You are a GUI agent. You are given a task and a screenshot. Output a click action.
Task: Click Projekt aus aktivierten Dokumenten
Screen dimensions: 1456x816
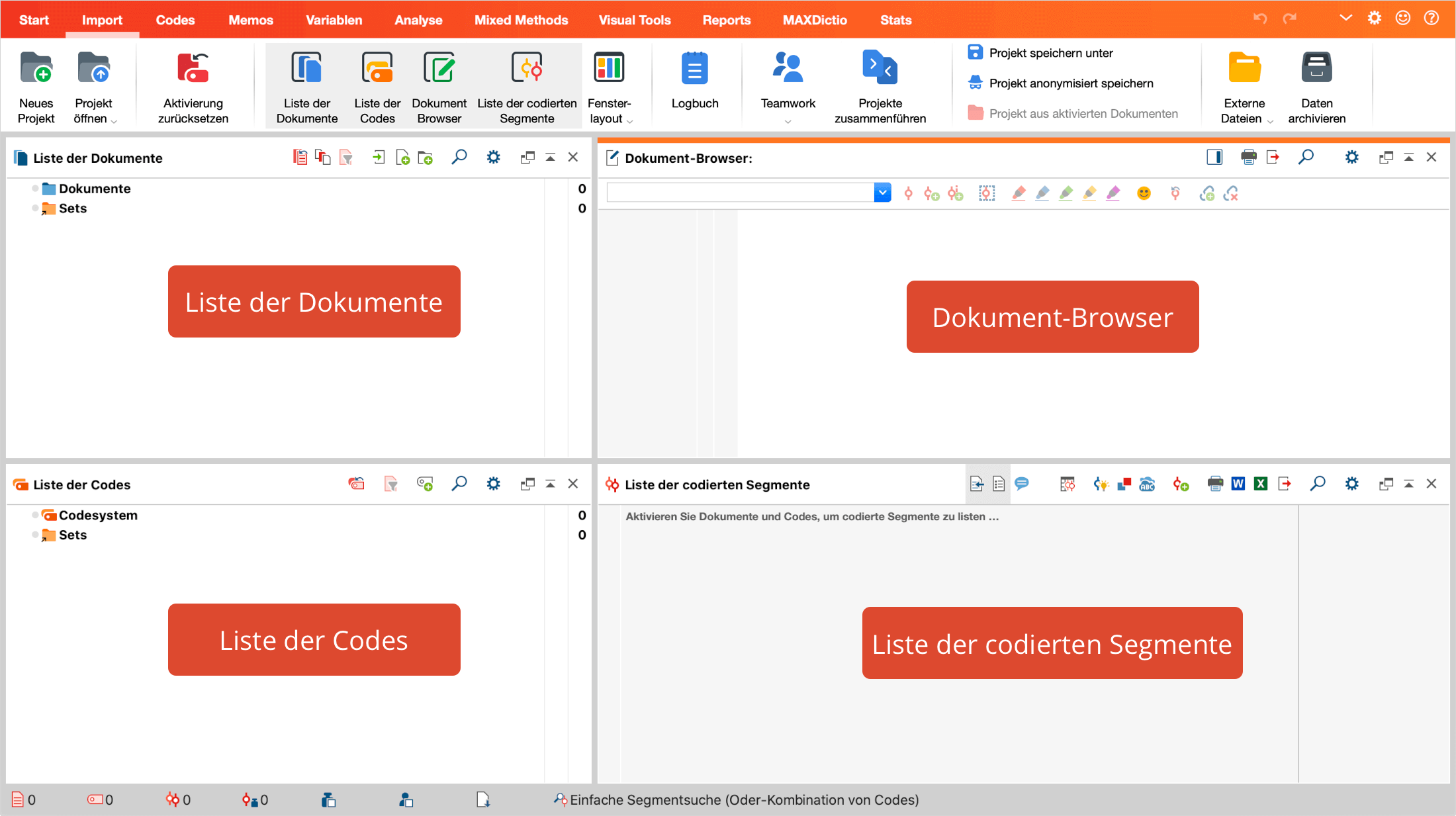click(x=1073, y=113)
